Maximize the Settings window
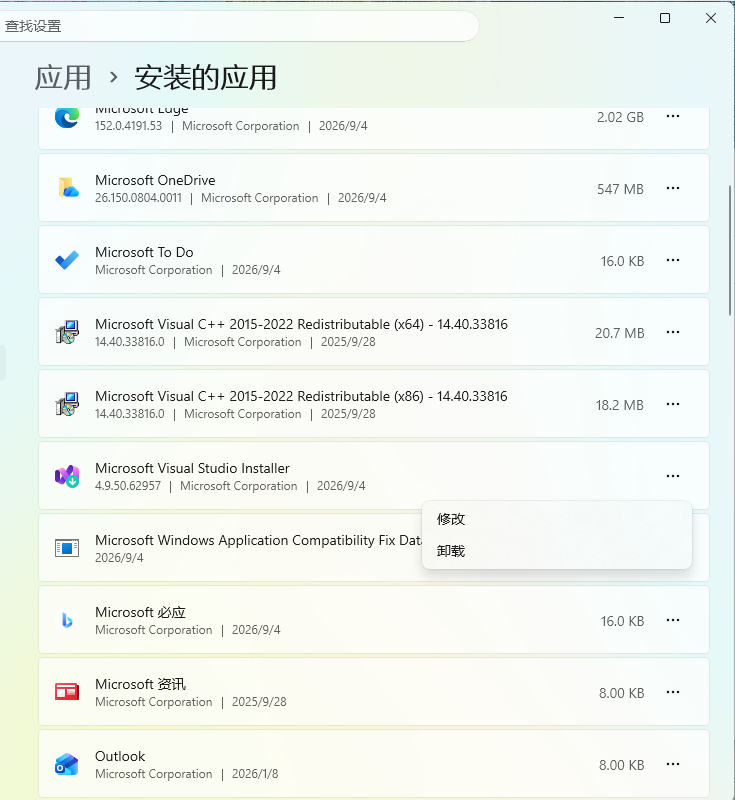 665,18
